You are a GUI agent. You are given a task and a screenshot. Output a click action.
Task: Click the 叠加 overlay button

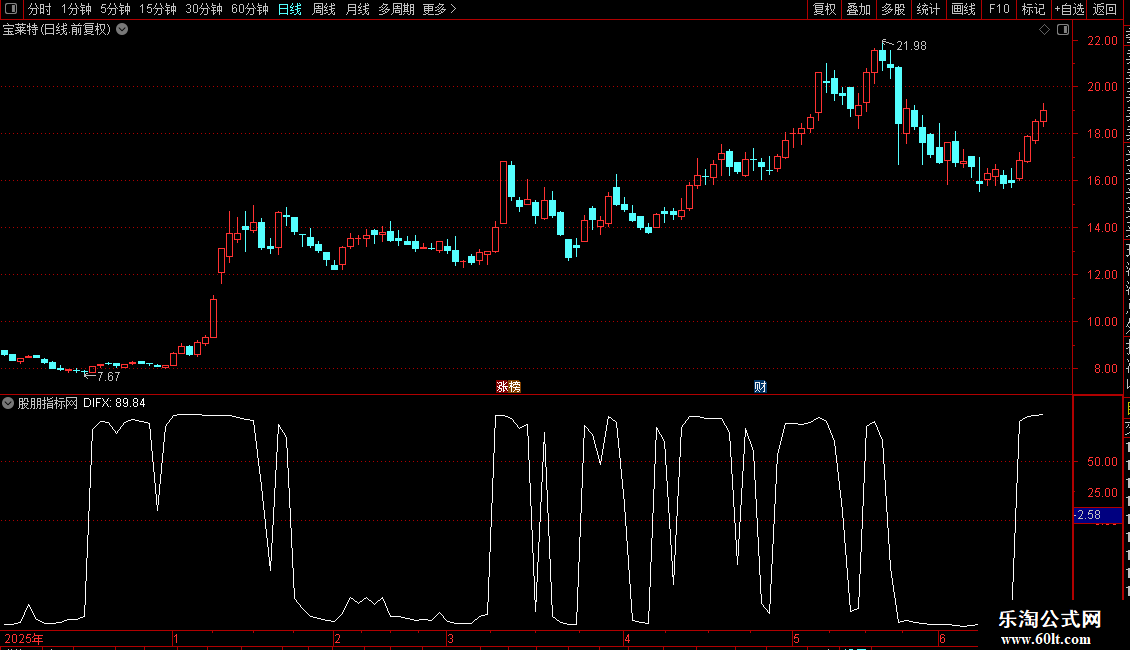coord(858,9)
